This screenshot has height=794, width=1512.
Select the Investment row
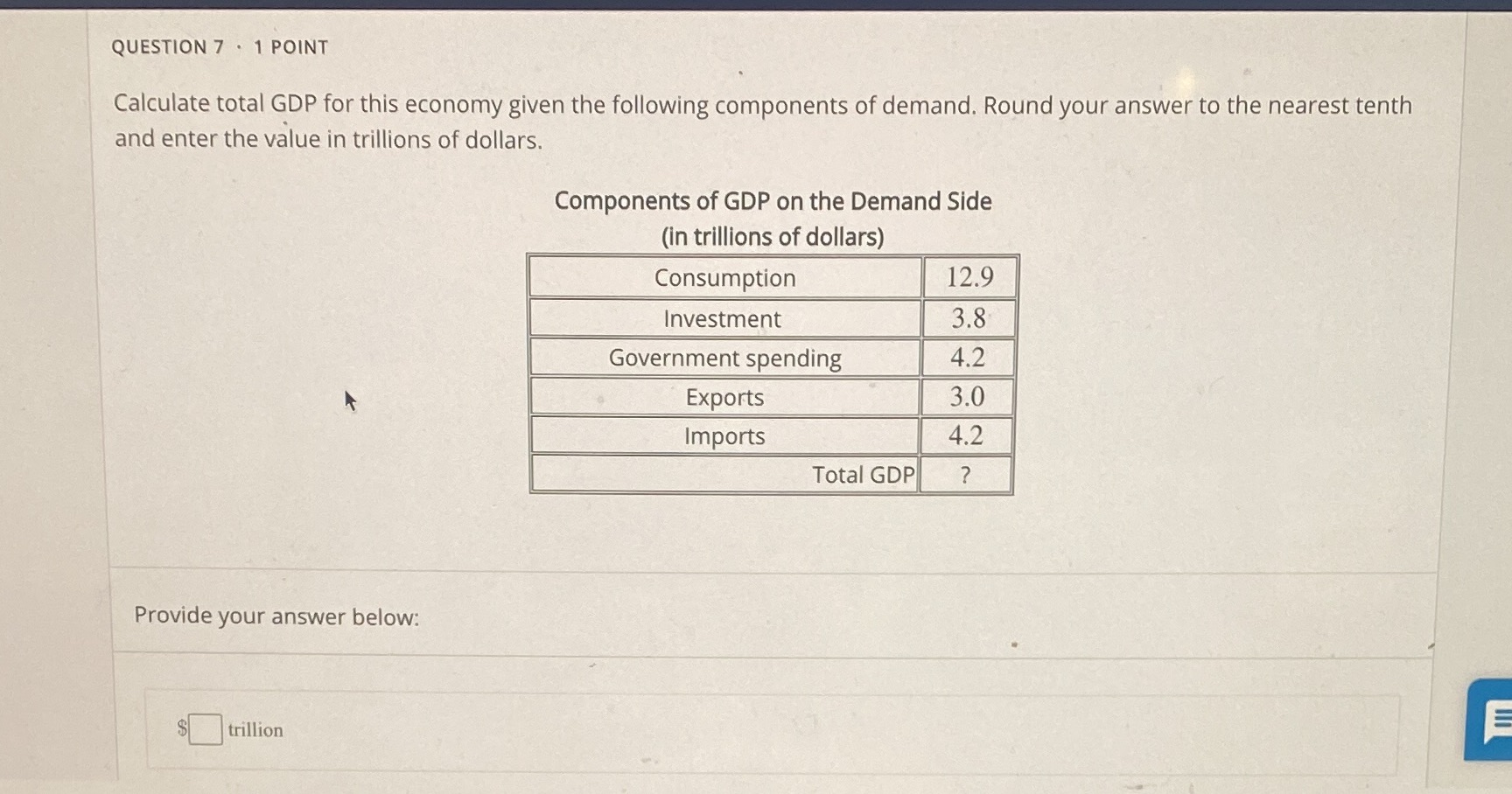point(723,318)
